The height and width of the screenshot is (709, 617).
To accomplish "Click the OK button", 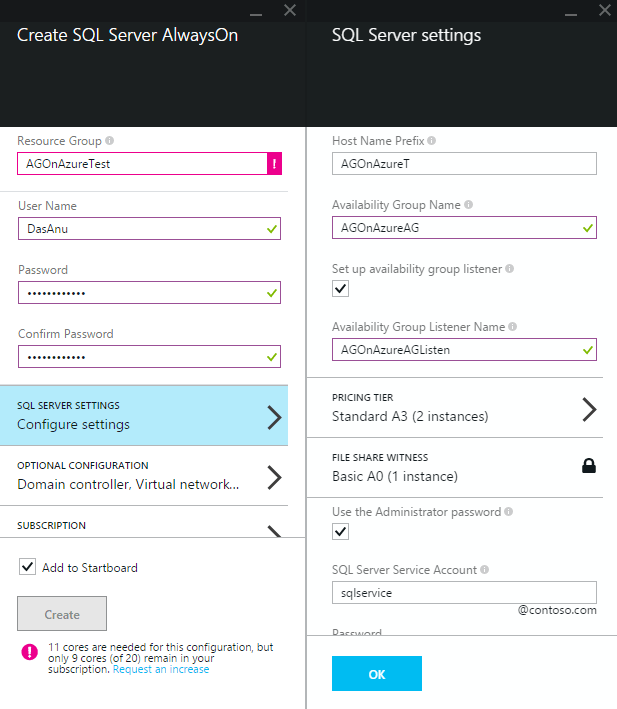I will (x=377, y=674).
